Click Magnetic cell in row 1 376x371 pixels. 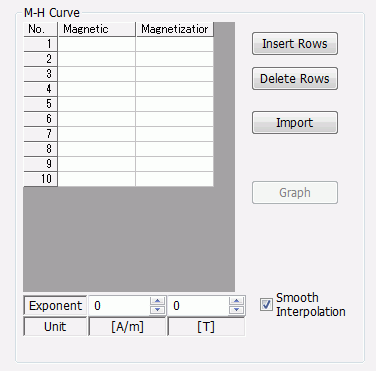click(x=97, y=44)
